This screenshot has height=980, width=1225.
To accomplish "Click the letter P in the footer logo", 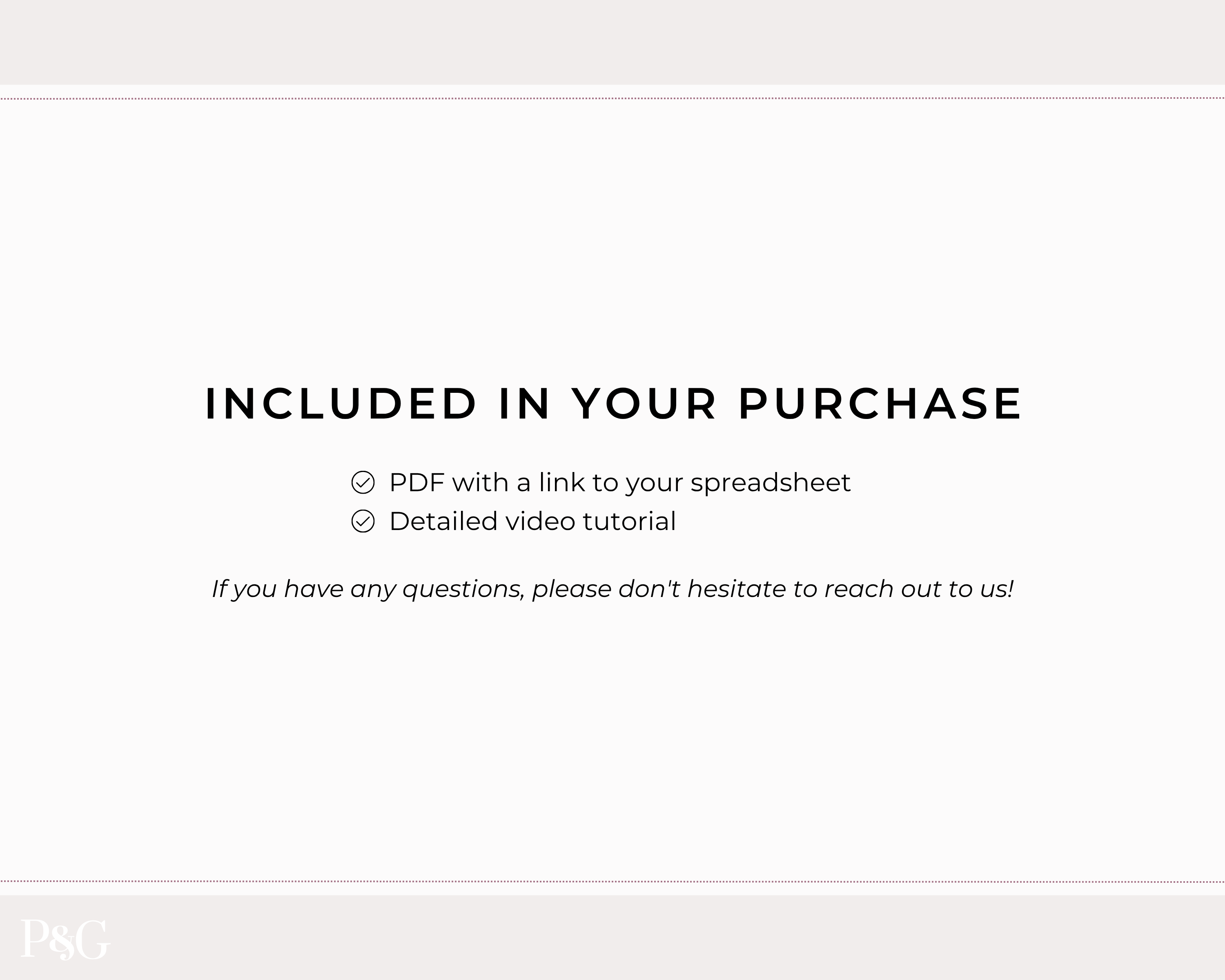I will 35,938.
